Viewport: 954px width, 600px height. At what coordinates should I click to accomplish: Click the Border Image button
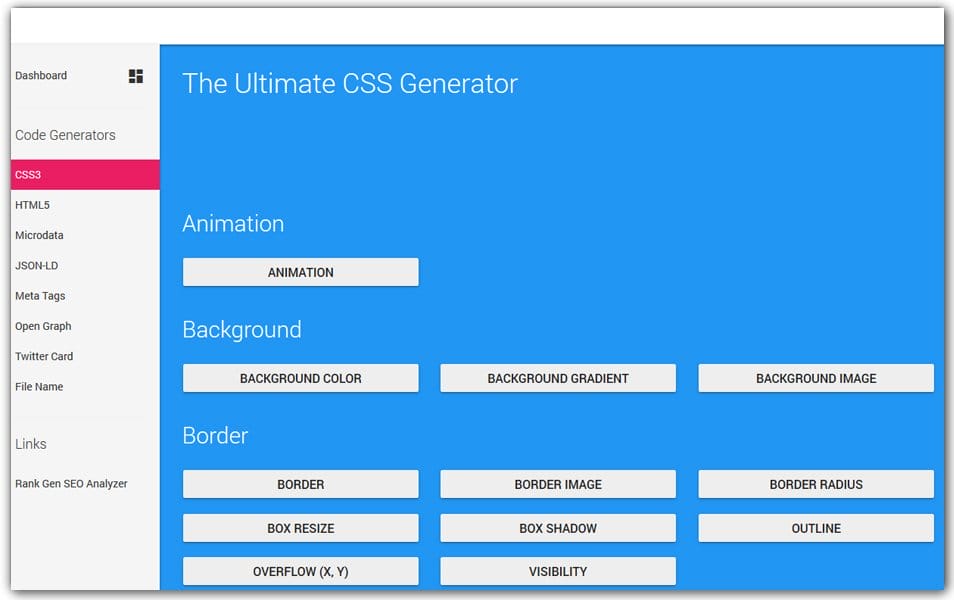coord(557,484)
